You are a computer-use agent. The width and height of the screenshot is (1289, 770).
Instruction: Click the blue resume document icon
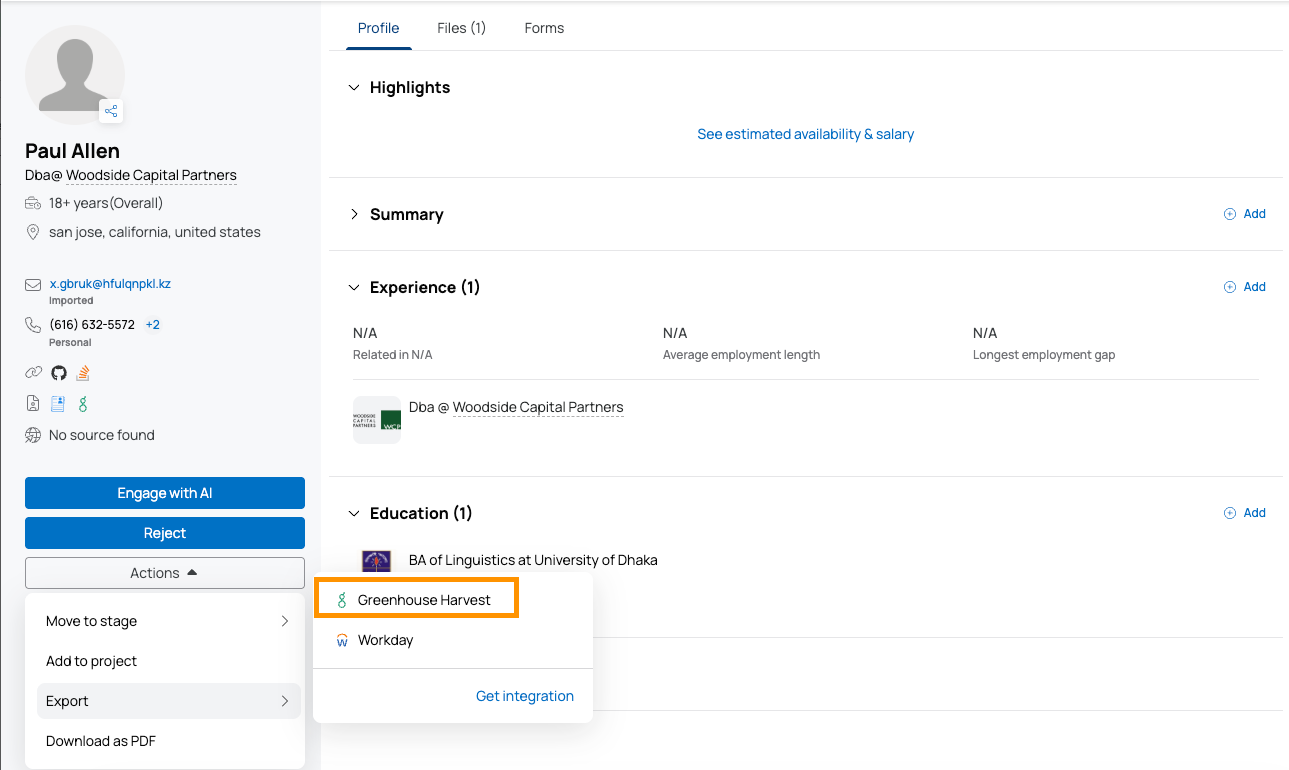(x=58, y=404)
